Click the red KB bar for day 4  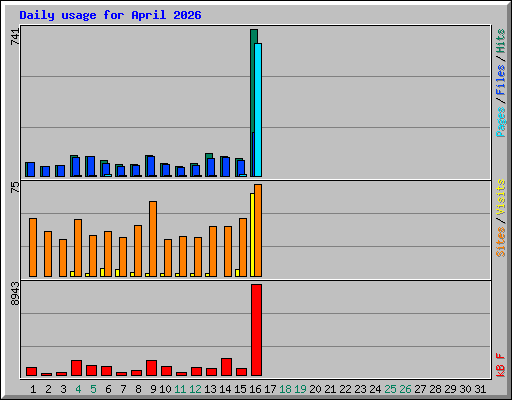[76, 368]
